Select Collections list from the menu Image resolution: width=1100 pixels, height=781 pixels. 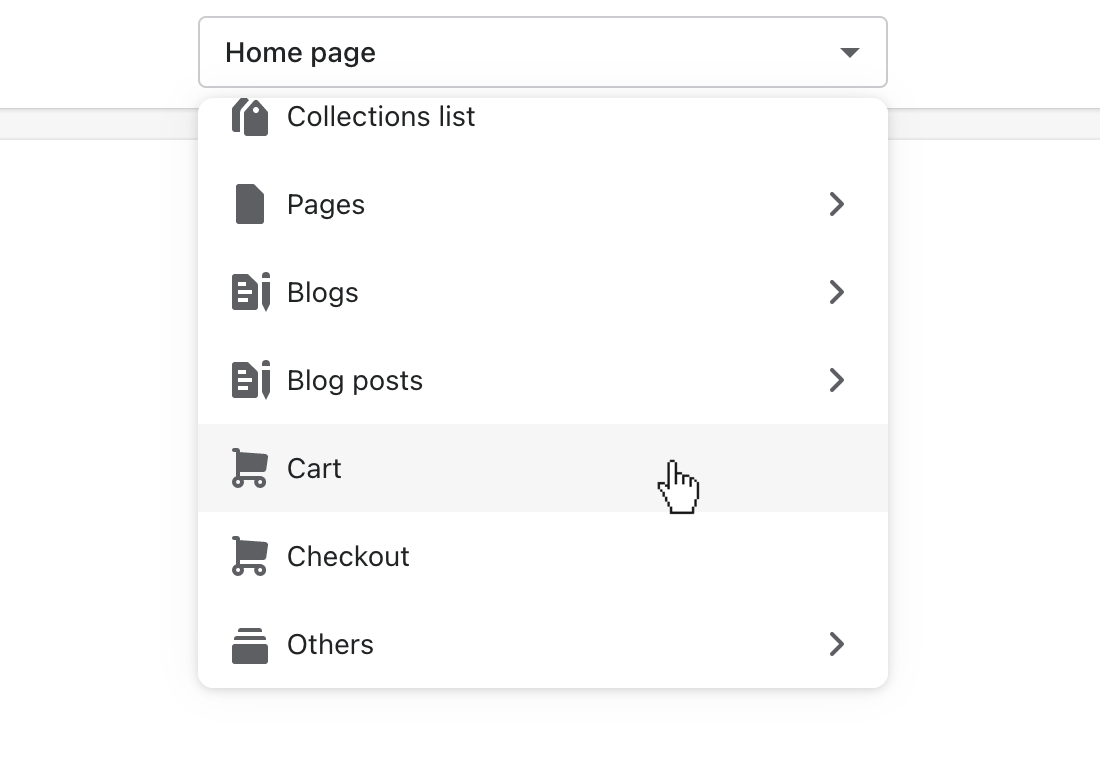pyautogui.click(x=381, y=117)
